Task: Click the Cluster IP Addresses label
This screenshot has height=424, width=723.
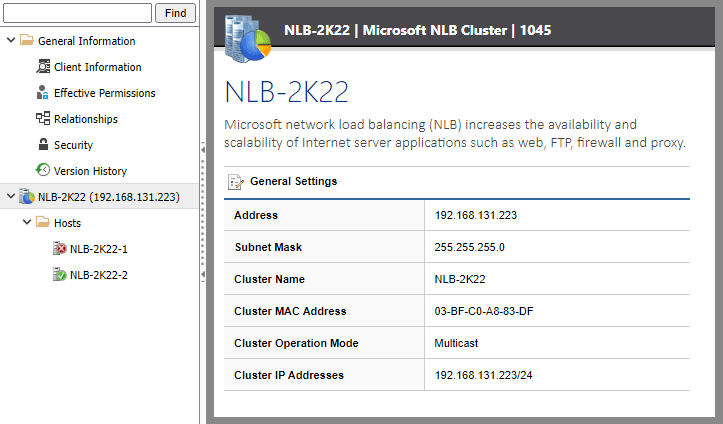Action: [x=289, y=375]
